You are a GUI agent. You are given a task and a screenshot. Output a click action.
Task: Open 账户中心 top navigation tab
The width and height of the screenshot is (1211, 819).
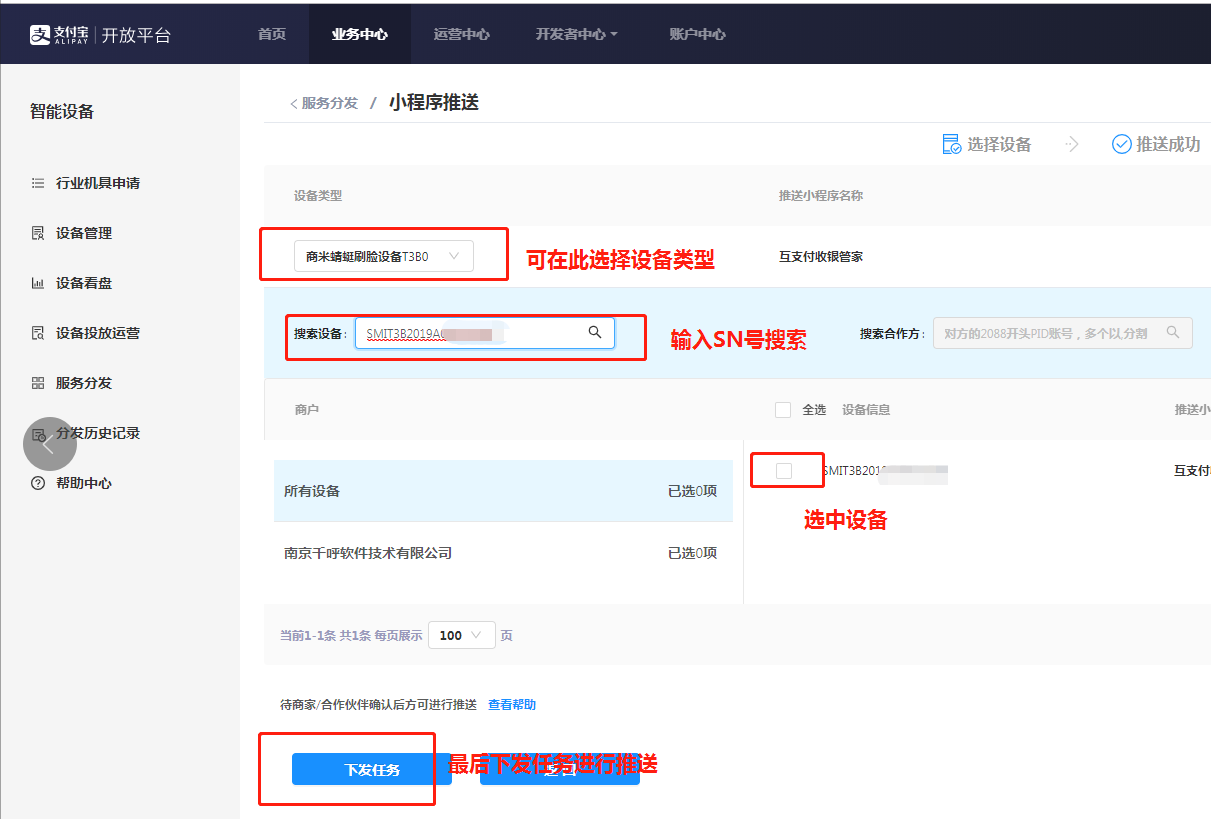coord(697,34)
